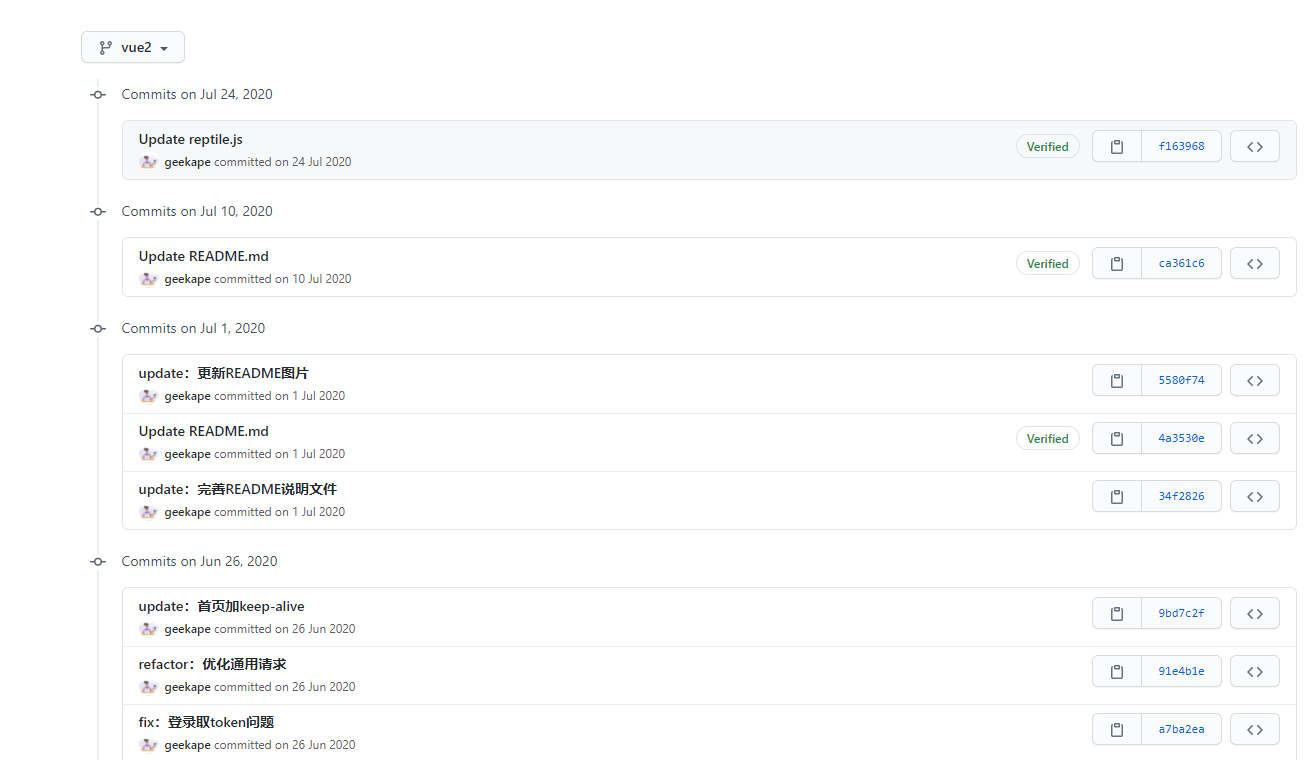
Task: Open the 'Update reptile.js' commit
Action: click(190, 139)
